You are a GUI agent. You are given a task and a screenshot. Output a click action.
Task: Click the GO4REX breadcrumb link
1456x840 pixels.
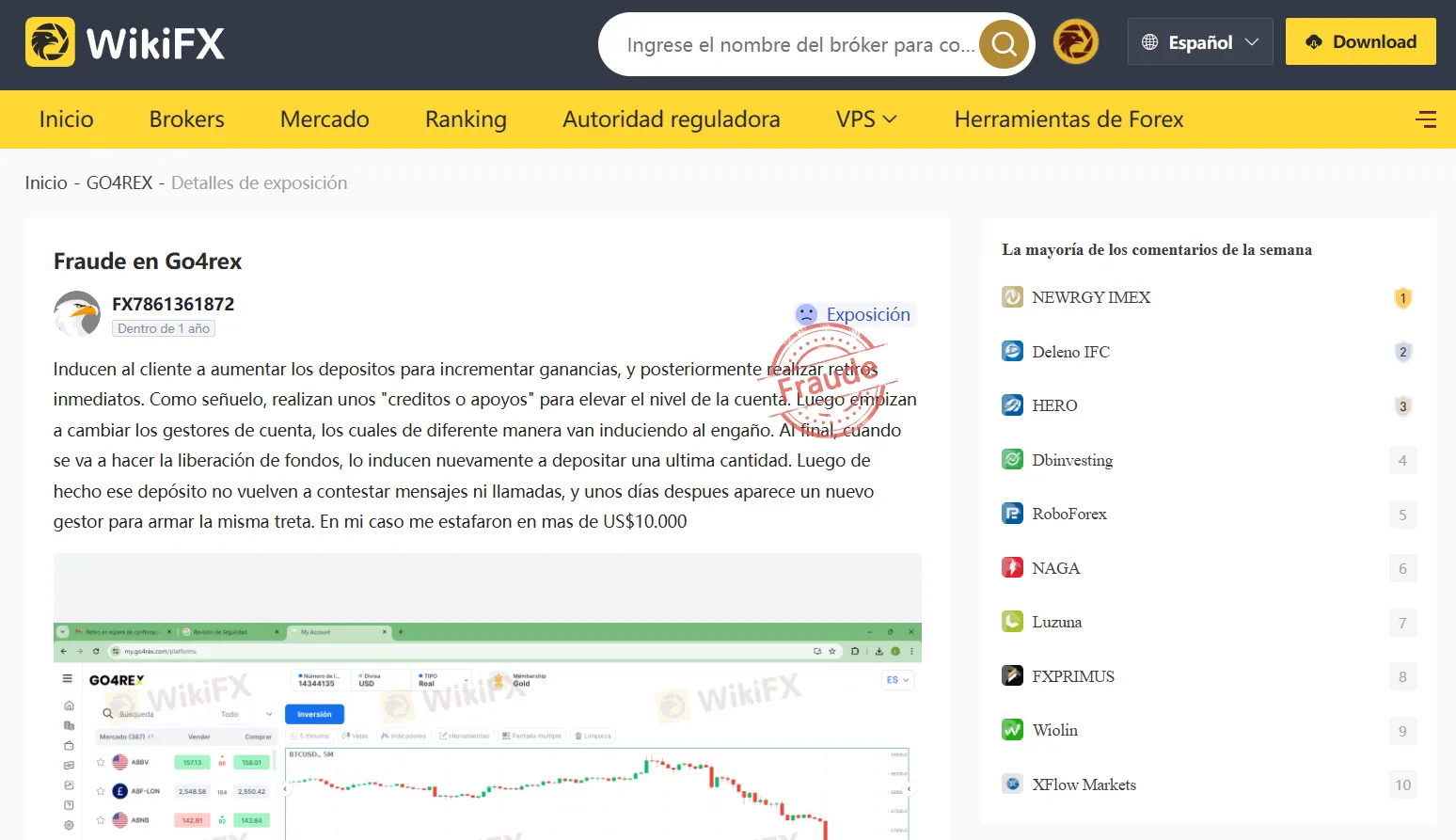tap(119, 182)
